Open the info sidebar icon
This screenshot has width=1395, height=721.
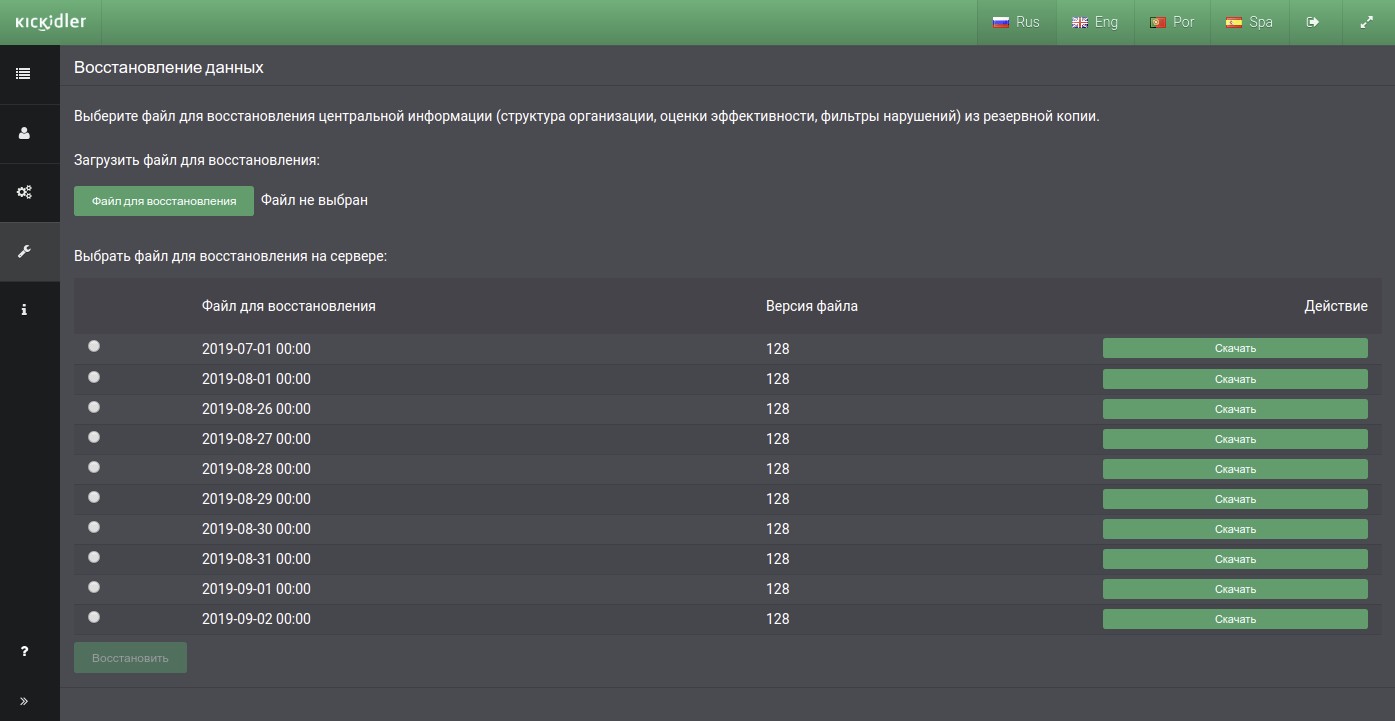point(23,310)
